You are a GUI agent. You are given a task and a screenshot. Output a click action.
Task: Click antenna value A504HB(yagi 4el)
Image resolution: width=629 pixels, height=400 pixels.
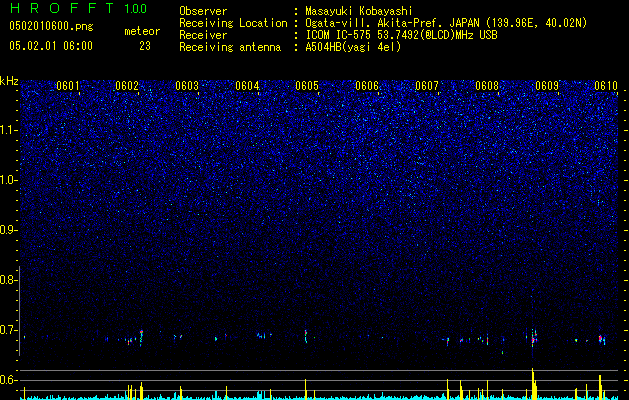coord(353,47)
